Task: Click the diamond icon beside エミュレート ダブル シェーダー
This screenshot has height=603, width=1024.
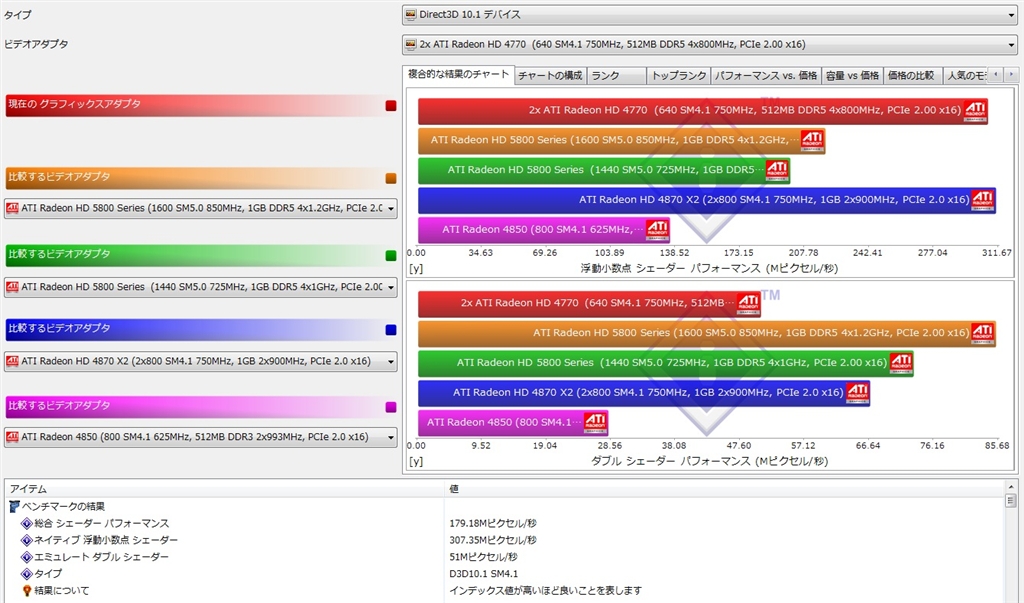Action: (x=27, y=557)
